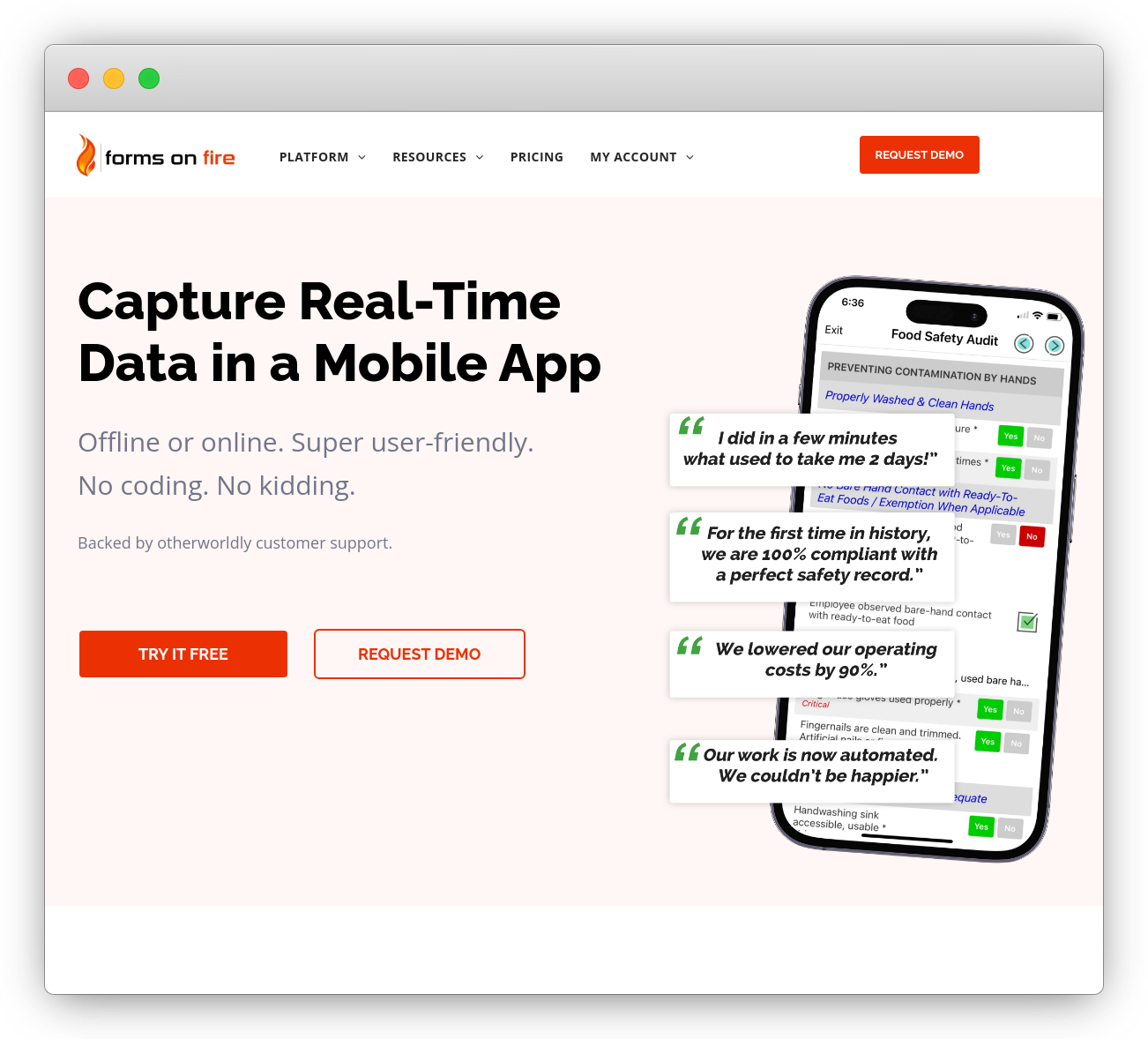Click the Try It Free button

coord(183,654)
